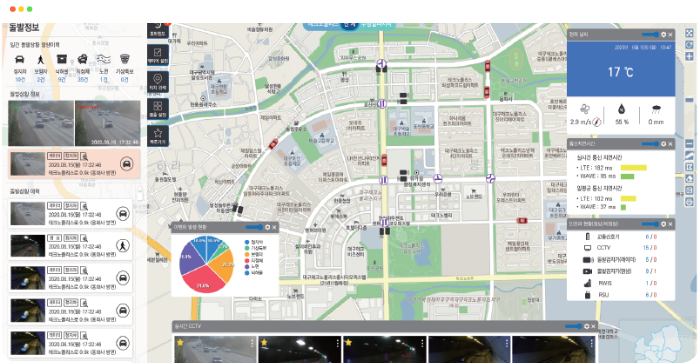Screen dimensions: 700x363
Task: Open the display grid settings sidebar button
Action: tap(158, 108)
